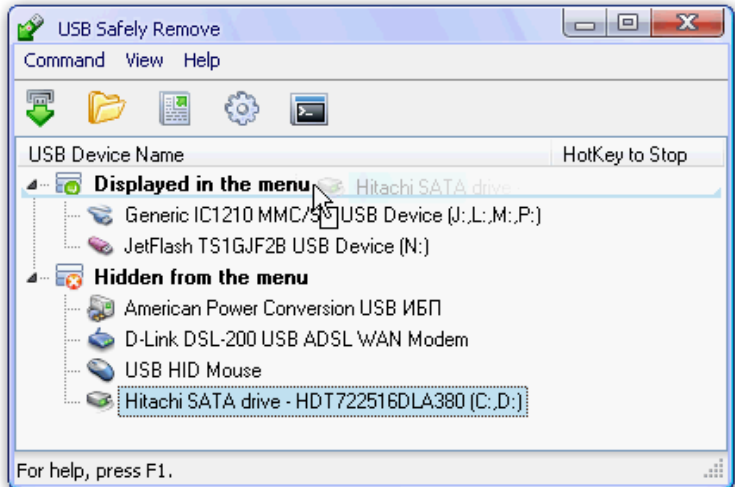Click the green arrow Stop device toolbar icon

(x=40, y=108)
